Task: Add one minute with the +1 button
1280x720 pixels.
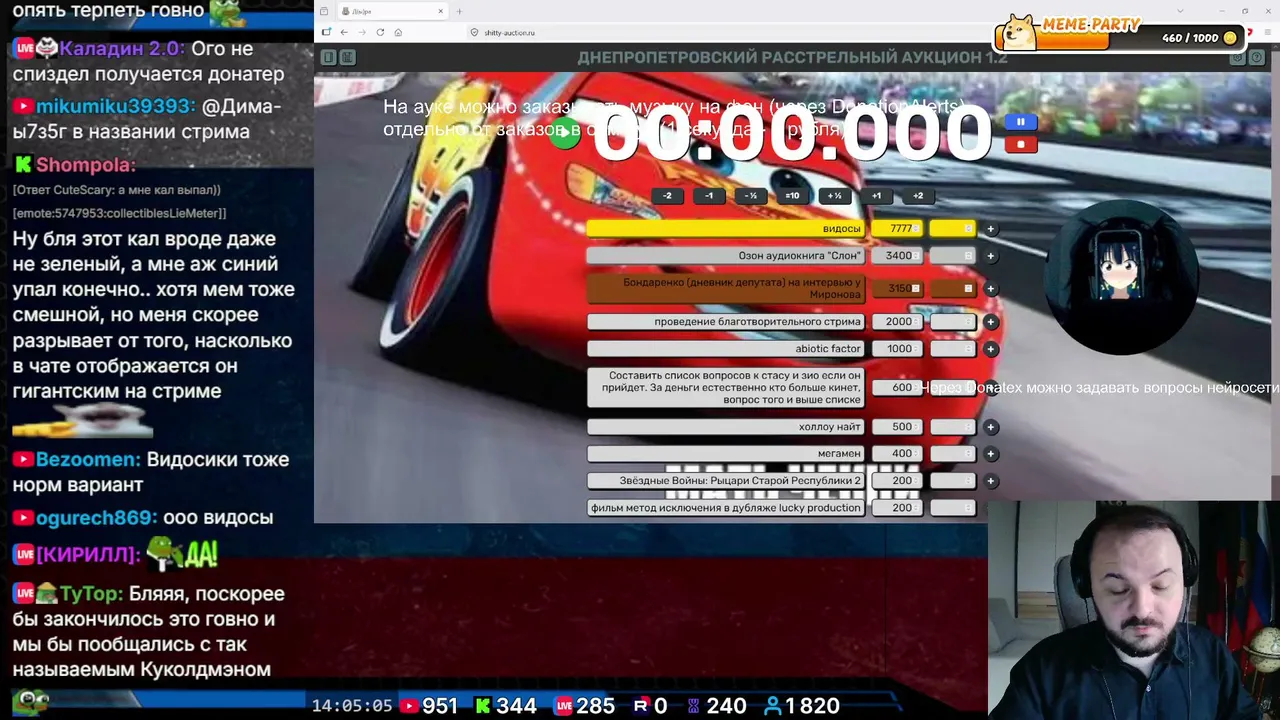Action: tap(876, 196)
